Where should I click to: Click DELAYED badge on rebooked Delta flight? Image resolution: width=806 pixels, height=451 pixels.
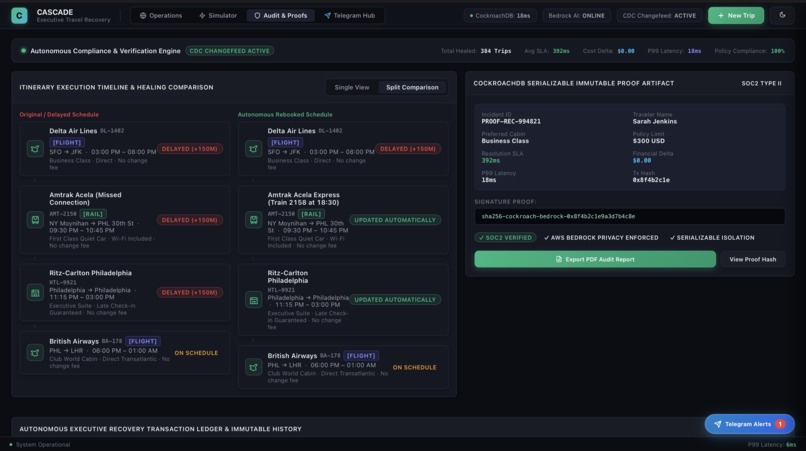[408, 149]
